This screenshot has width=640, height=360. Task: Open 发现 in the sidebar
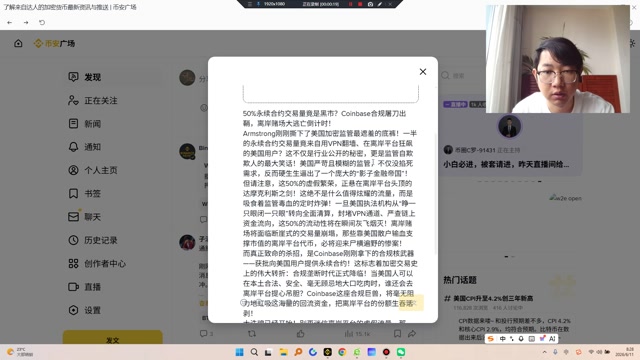[x=114, y=77]
